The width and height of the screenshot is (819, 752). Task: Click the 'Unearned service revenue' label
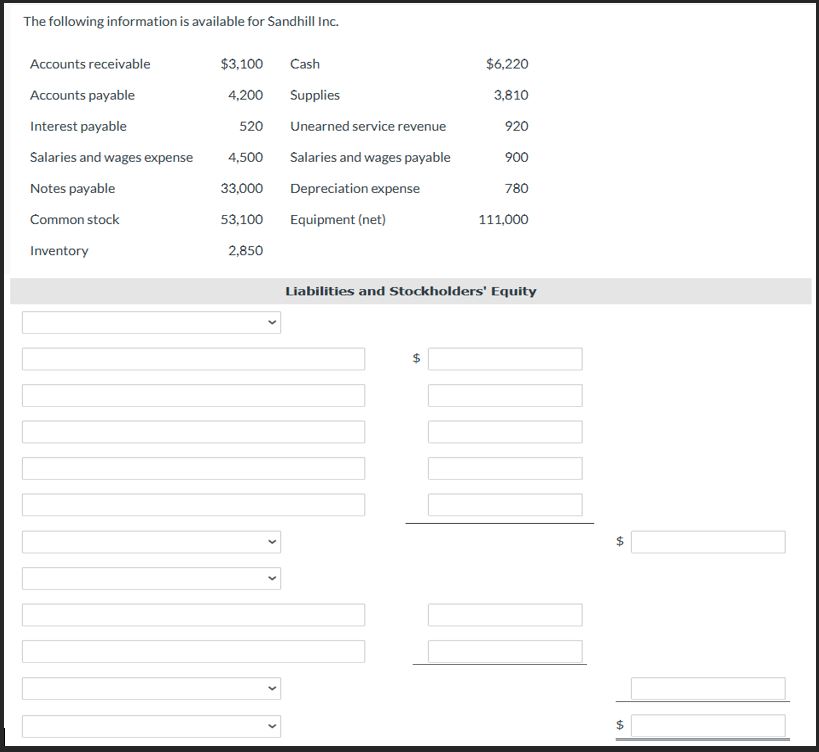click(368, 126)
